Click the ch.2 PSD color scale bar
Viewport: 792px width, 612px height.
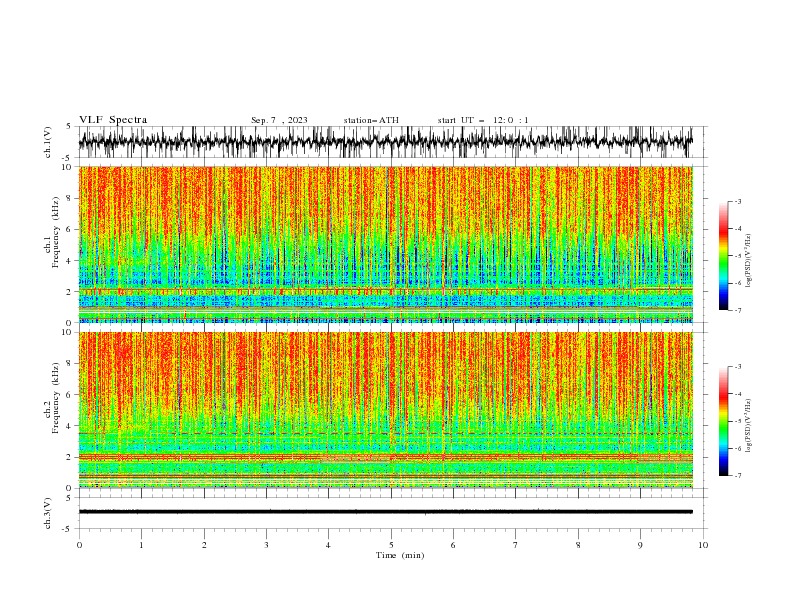tap(723, 421)
